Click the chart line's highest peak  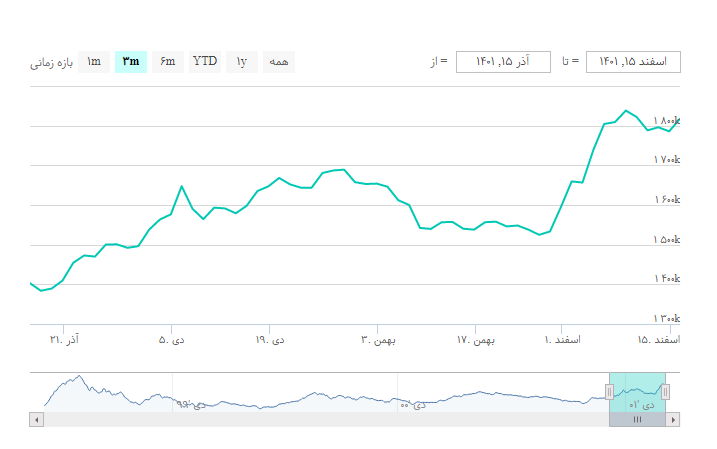pyautogui.click(x=626, y=110)
